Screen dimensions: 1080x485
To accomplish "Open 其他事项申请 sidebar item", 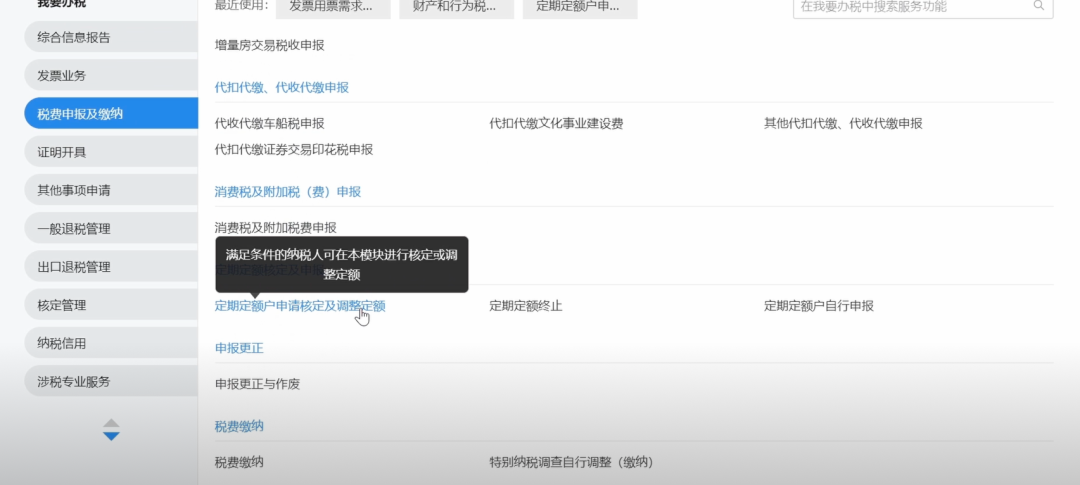I will tap(111, 190).
